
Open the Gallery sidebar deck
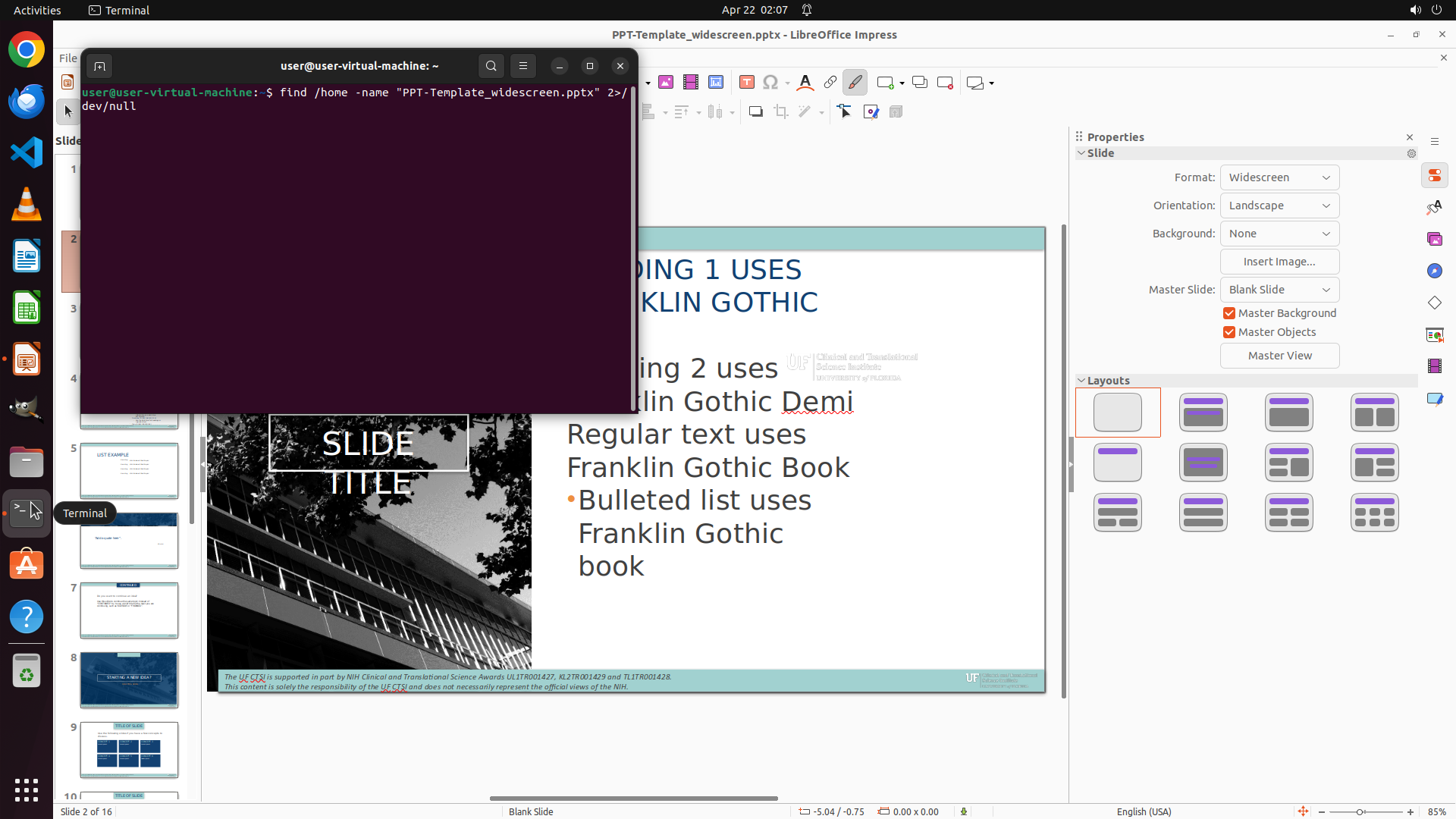1434,240
